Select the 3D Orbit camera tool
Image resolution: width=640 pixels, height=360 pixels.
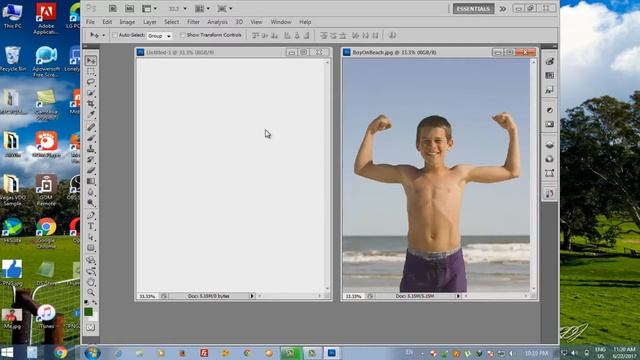click(x=91, y=271)
